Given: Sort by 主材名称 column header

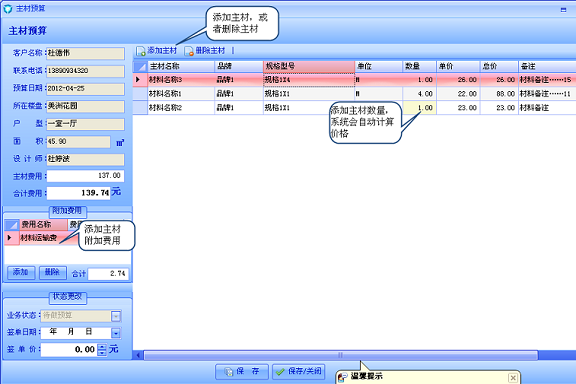Looking at the screenshot, I should coord(181,67).
